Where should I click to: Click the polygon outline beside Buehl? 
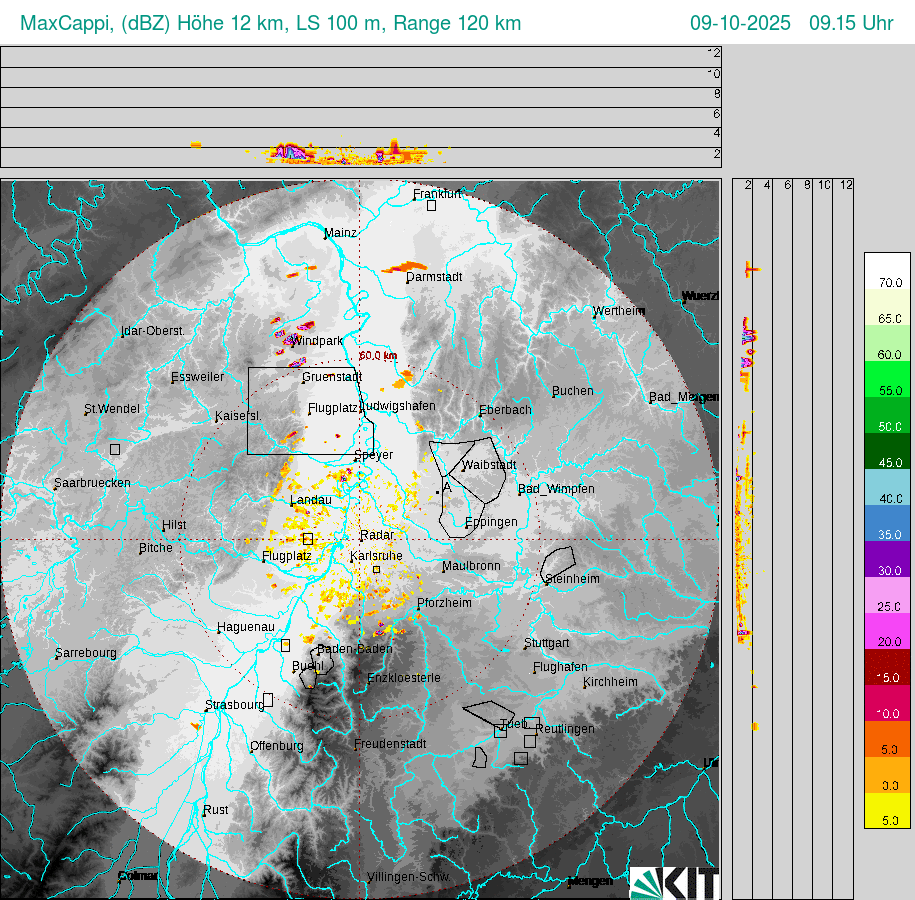(309, 676)
